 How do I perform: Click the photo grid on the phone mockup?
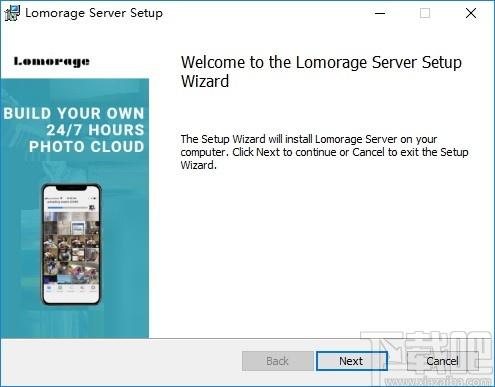pos(72,247)
